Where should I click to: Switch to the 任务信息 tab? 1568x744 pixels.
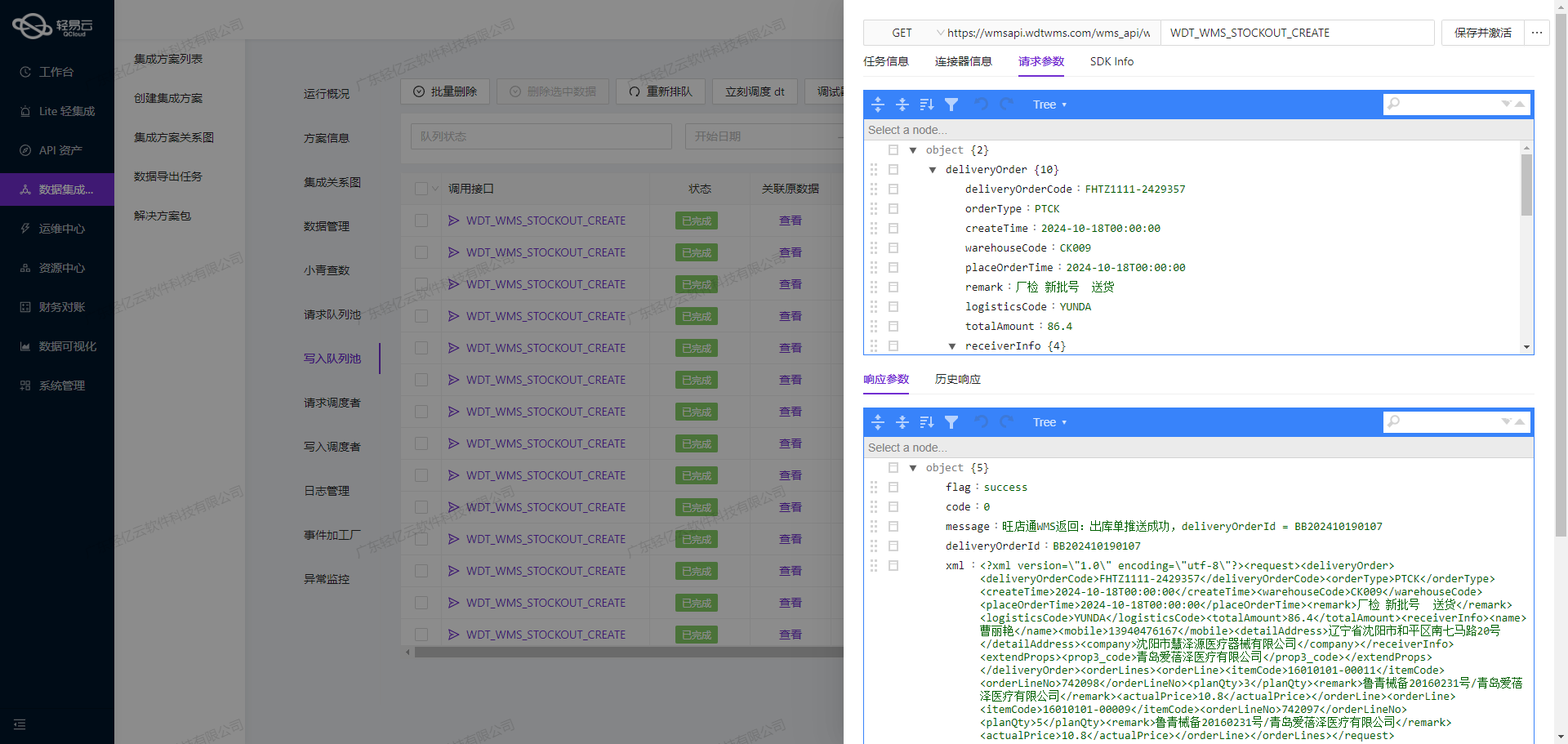tap(886, 61)
